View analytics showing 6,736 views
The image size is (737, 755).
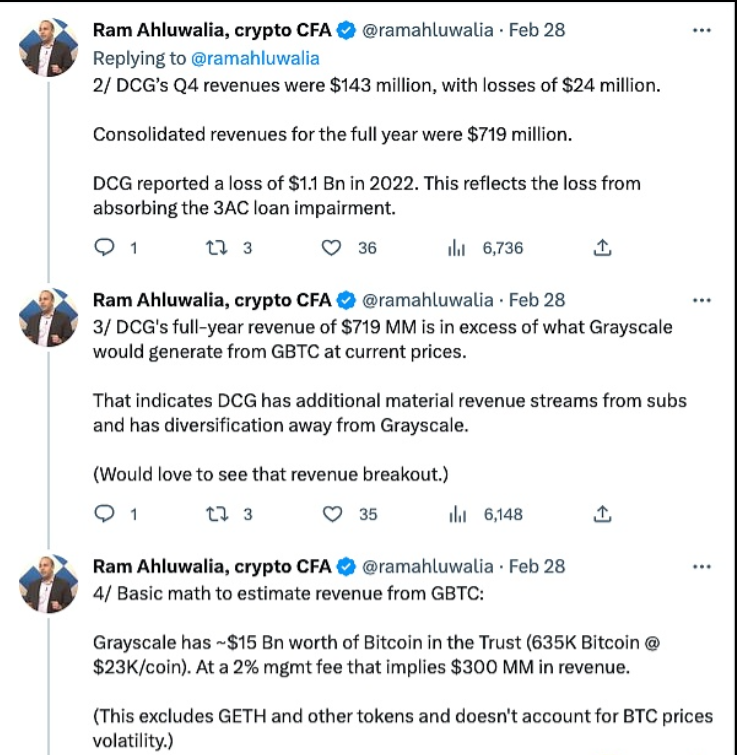click(x=453, y=248)
